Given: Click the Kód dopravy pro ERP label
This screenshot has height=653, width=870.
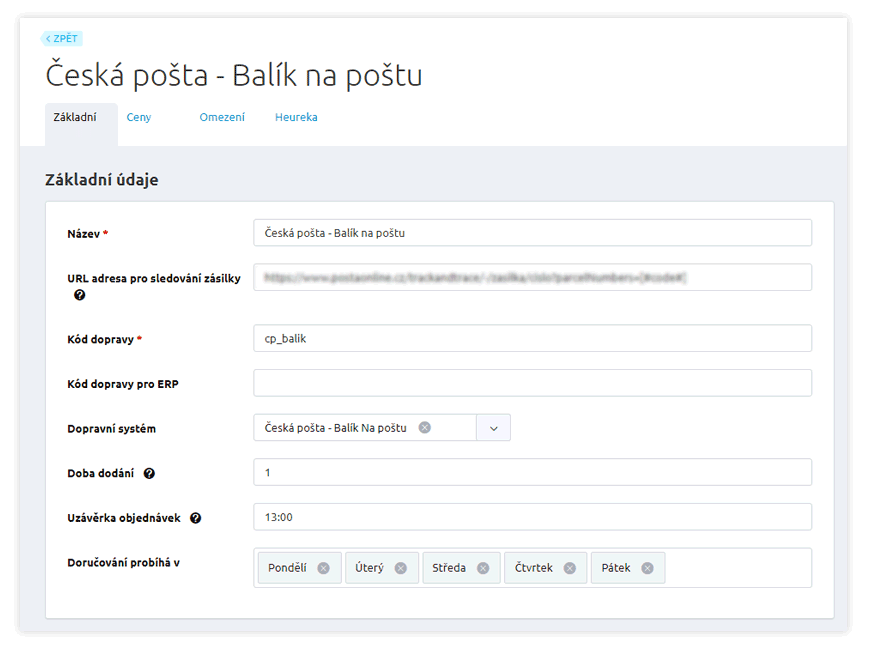Looking at the screenshot, I should [123, 384].
